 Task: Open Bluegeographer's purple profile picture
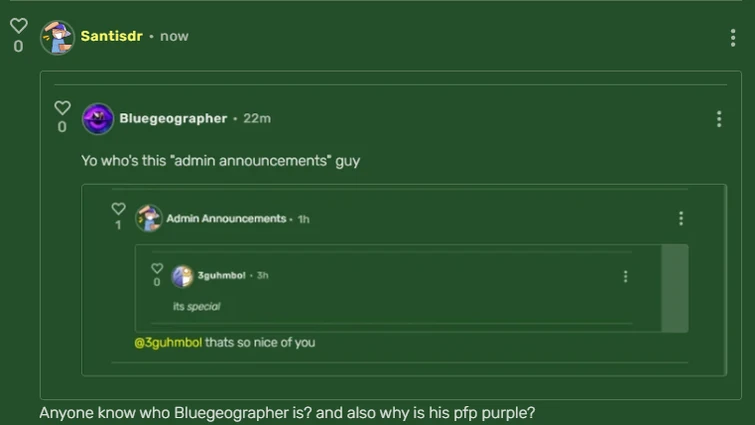(x=98, y=119)
